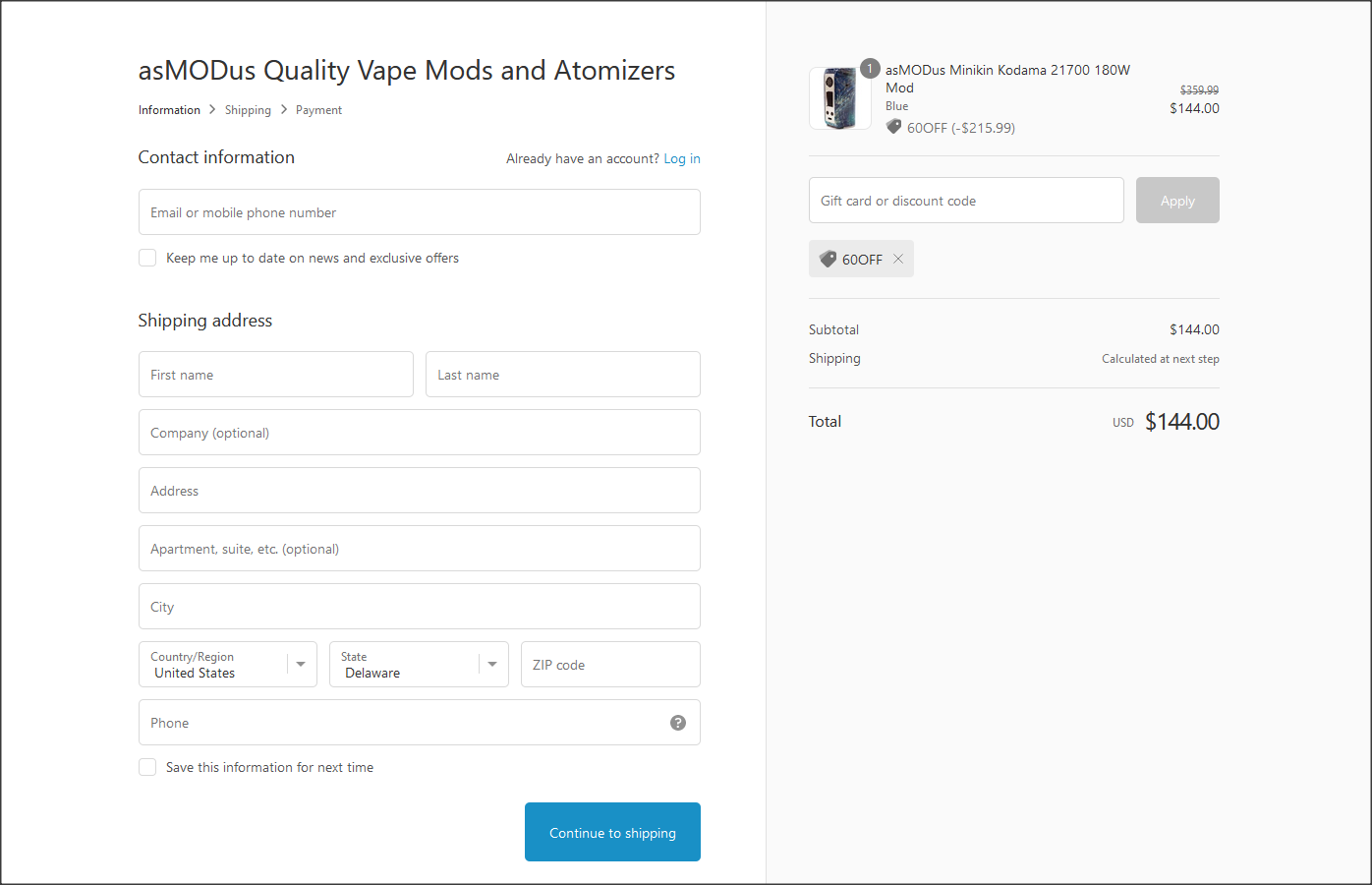
Task: Focus the Last name field
Action: click(562, 375)
